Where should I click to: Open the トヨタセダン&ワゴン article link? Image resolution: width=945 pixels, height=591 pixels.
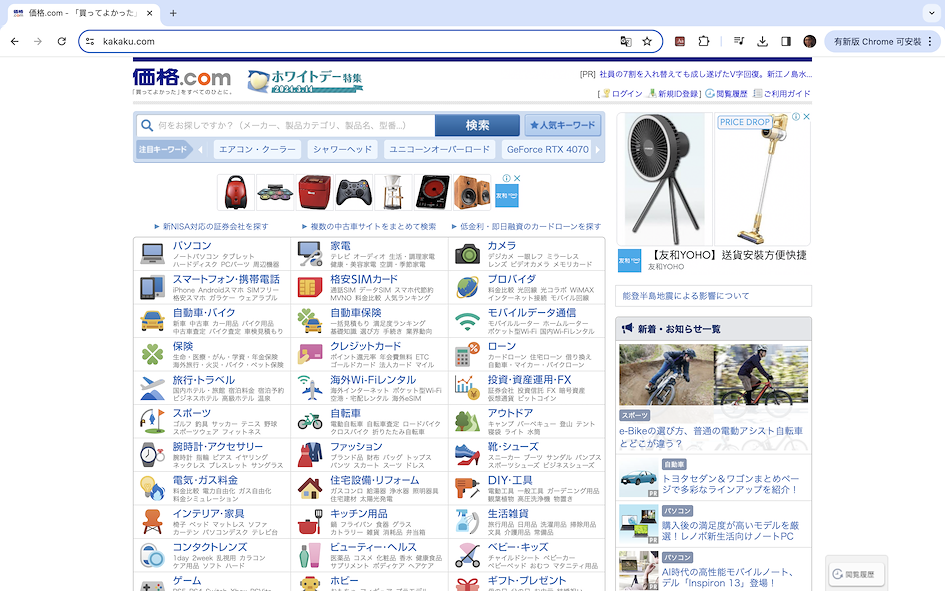(x=730, y=484)
